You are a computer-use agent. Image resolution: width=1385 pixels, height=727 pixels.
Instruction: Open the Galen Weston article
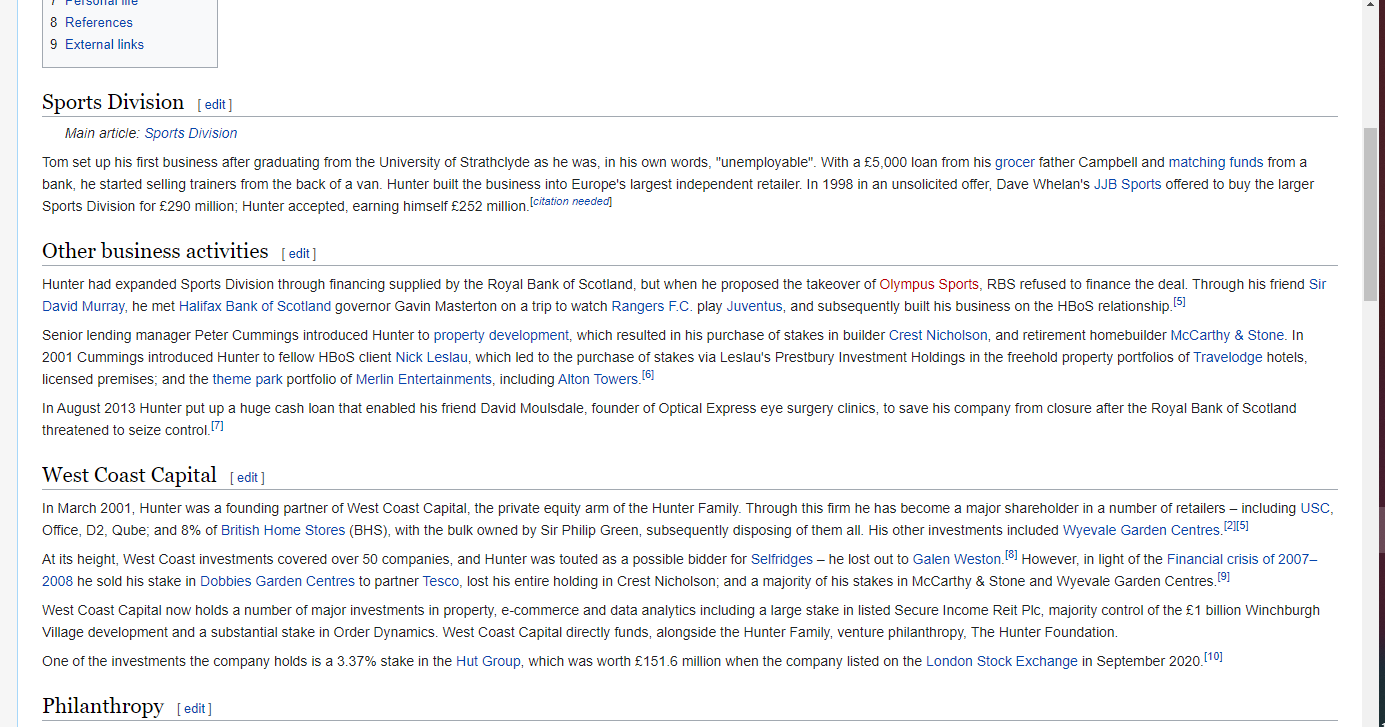(x=957, y=559)
